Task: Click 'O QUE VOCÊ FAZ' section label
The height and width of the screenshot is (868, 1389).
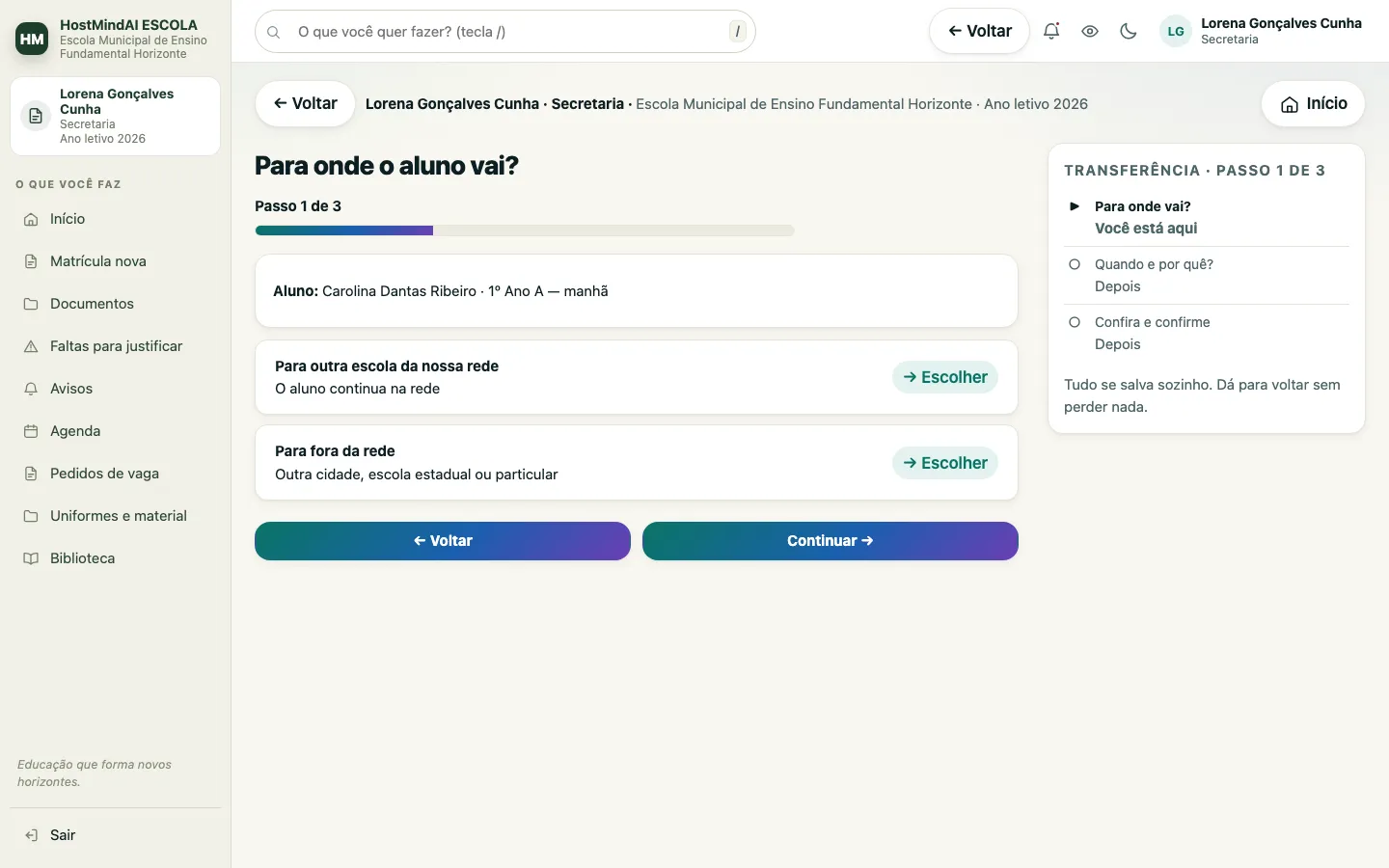Action: [x=68, y=184]
